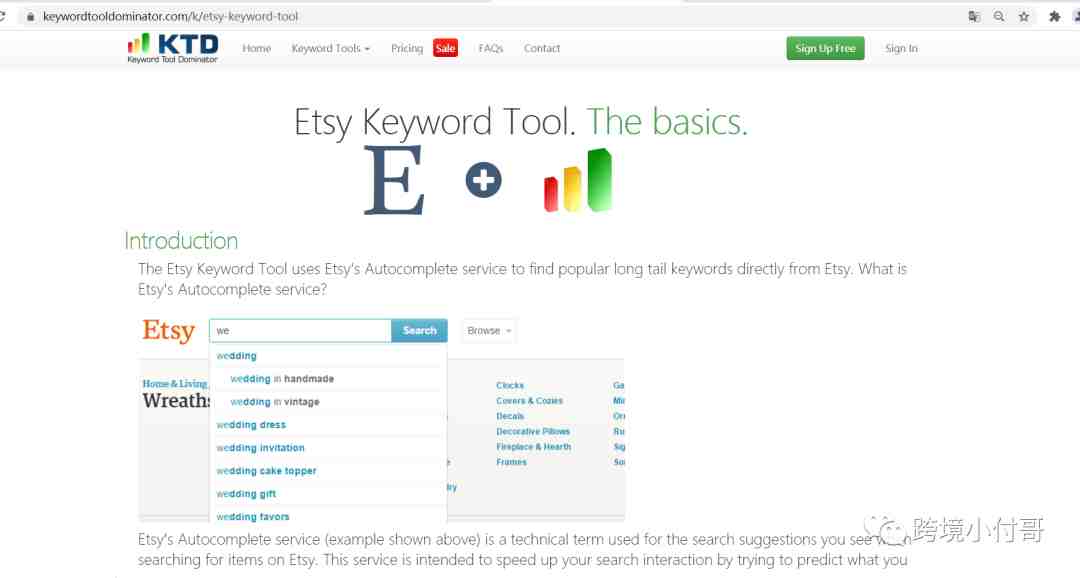Viewport: 1080px width, 578px height.
Task: Click the Introduction section heading
Action: (x=181, y=241)
